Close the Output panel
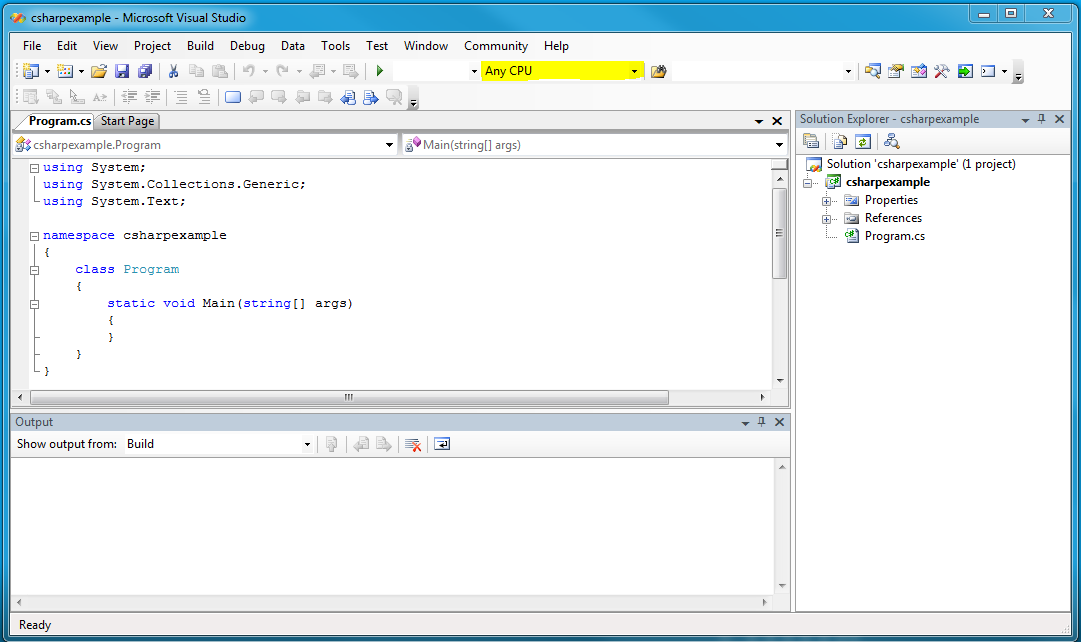1081x642 pixels. 779,422
